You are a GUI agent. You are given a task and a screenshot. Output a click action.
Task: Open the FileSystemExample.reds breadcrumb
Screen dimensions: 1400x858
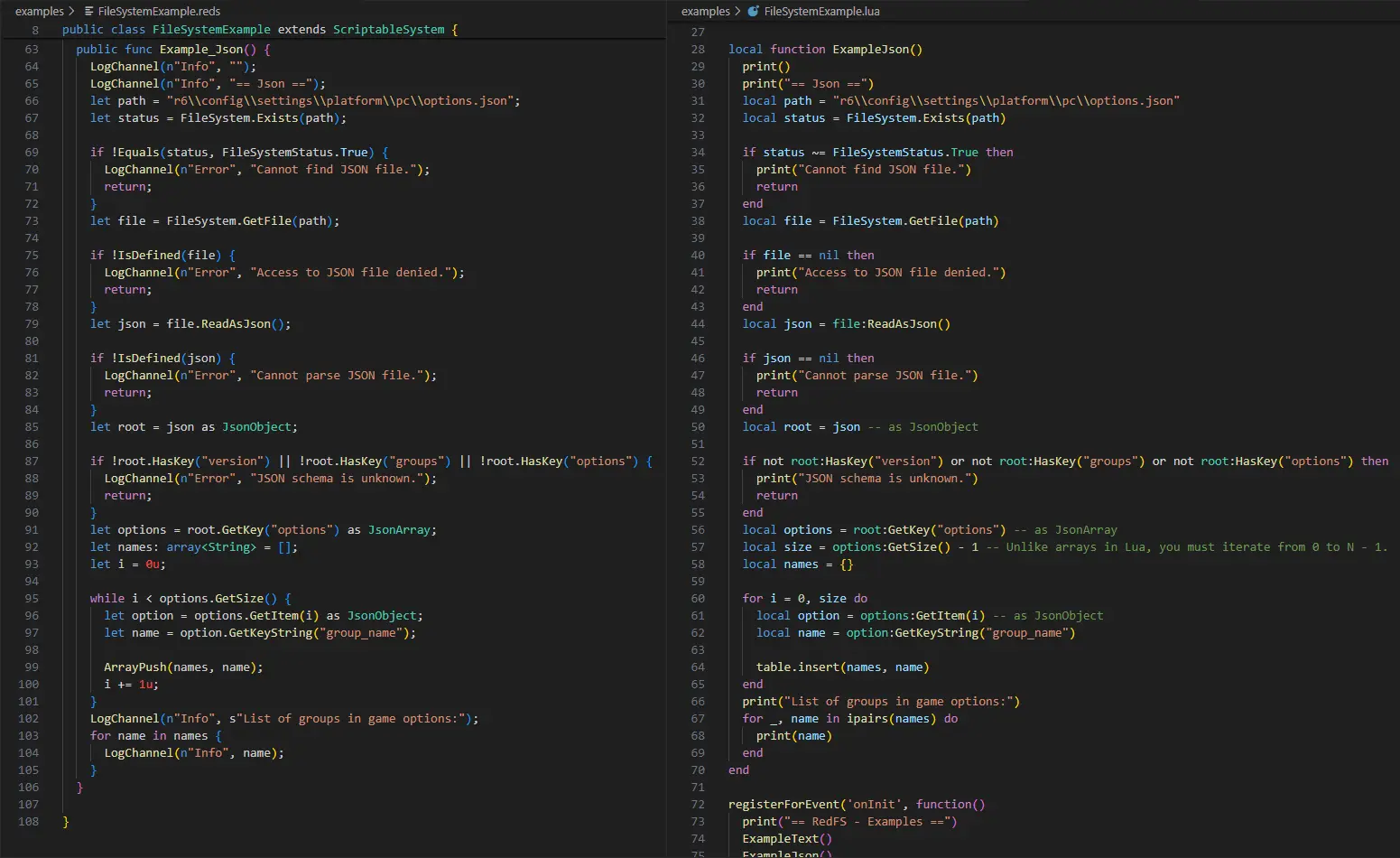pos(159,12)
